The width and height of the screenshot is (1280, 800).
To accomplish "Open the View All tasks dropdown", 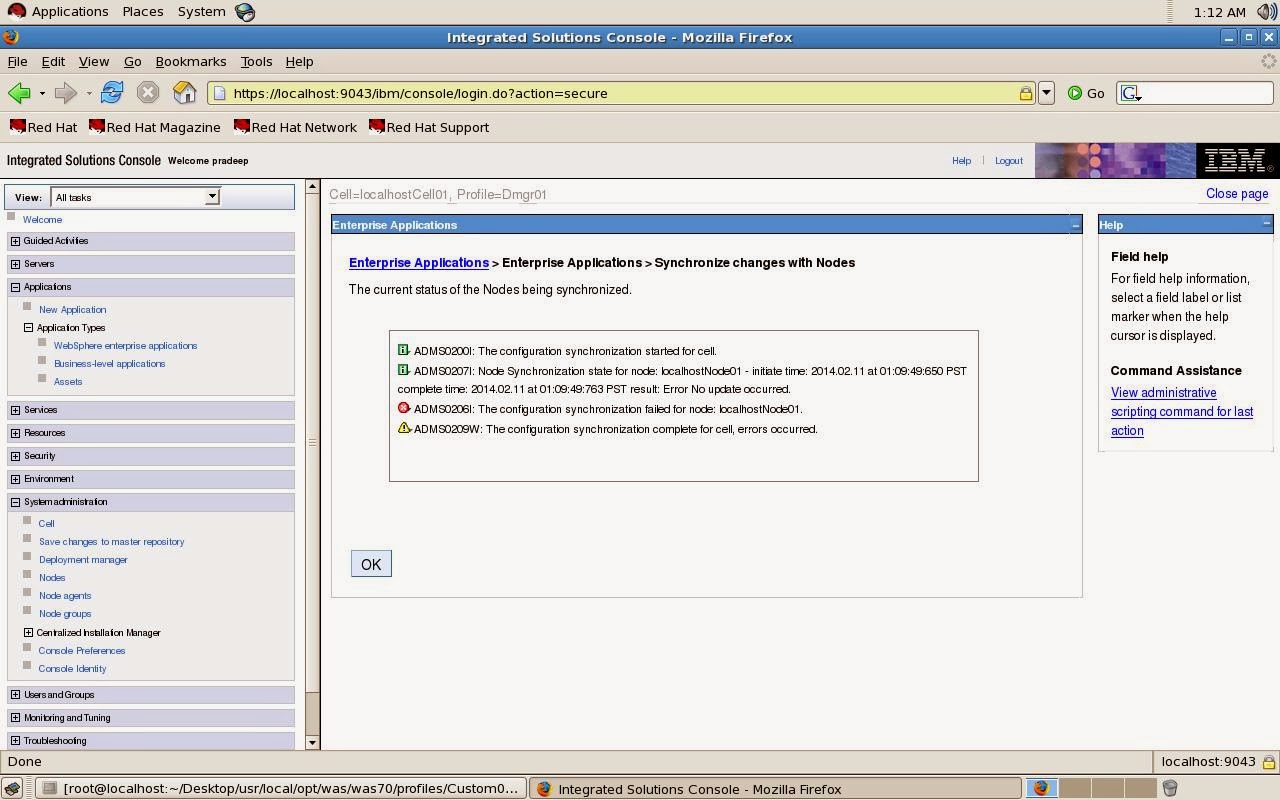I will (211, 197).
